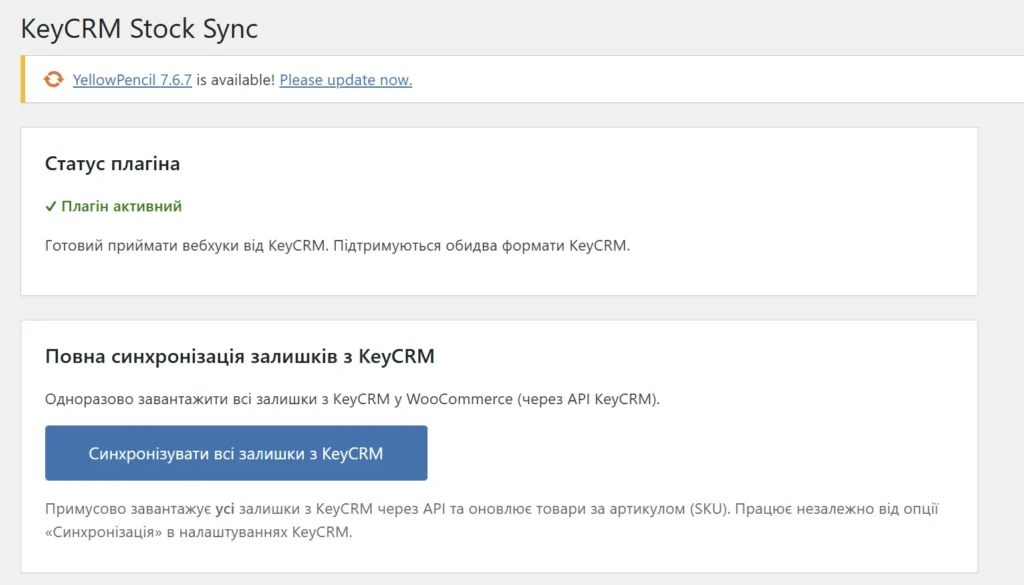Image resolution: width=1024 pixels, height=585 pixels.
Task: Select the 'Примусово завантажує усі залишки' note
Action: [x=491, y=520]
